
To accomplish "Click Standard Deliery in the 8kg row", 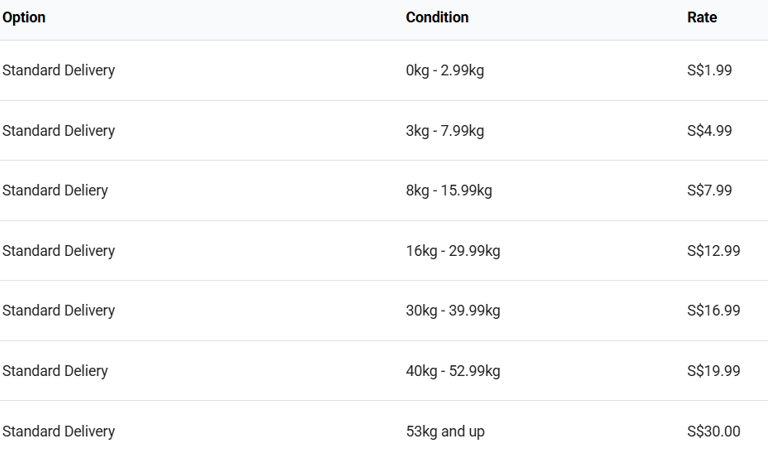I will (55, 191).
